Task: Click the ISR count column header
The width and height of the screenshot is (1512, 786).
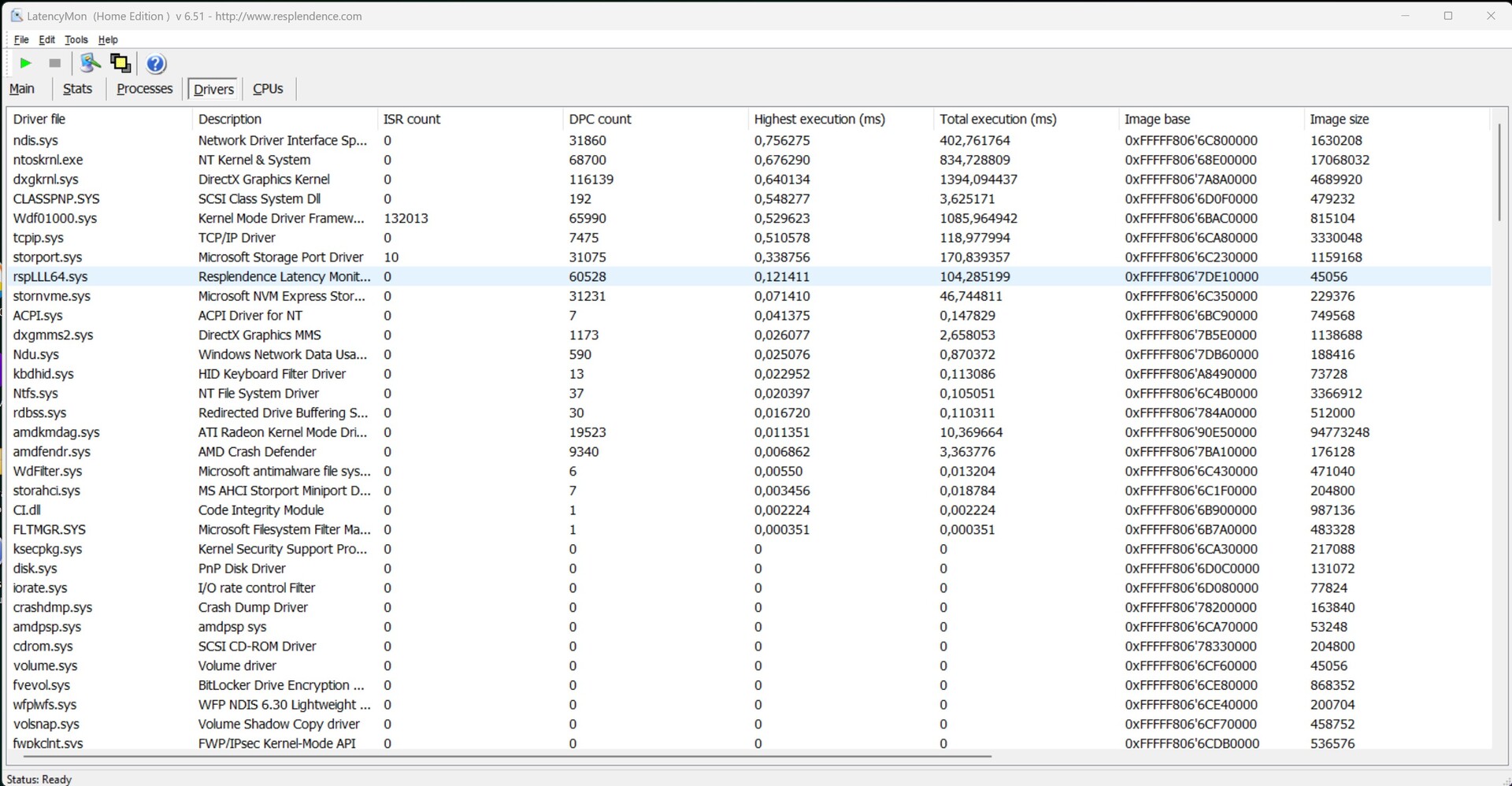Action: 412,119
